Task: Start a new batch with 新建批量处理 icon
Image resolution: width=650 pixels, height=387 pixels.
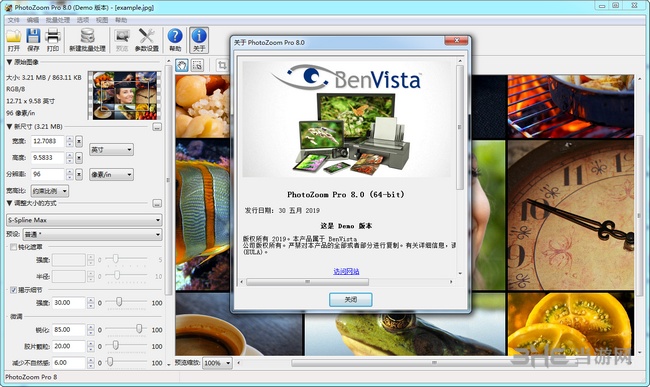Action: pyautogui.click(x=87, y=36)
